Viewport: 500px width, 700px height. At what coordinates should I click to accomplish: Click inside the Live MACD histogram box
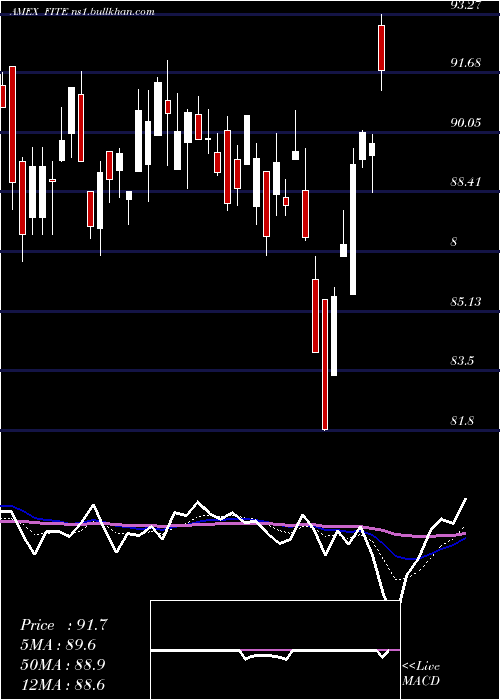pyautogui.click(x=275, y=650)
